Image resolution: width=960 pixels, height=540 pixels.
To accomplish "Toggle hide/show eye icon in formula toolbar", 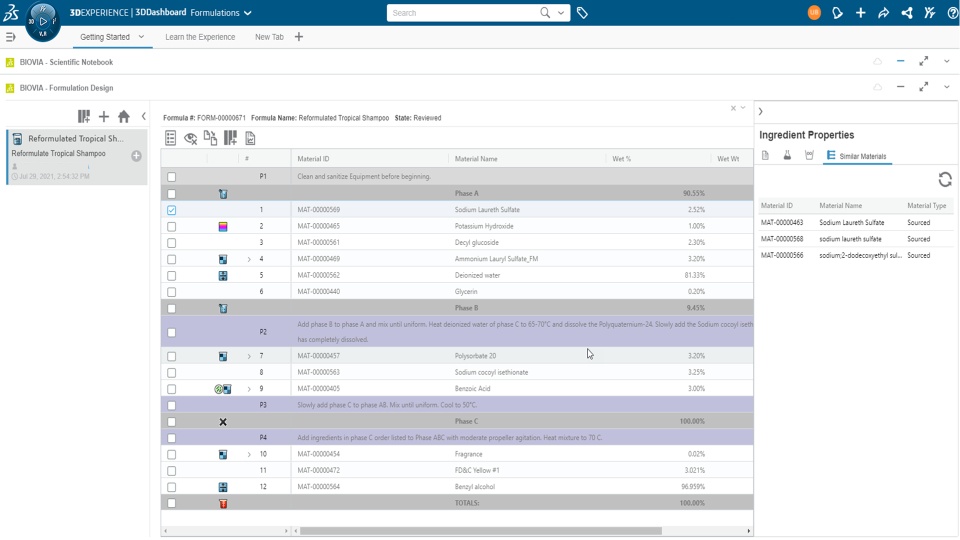I will (190, 138).
